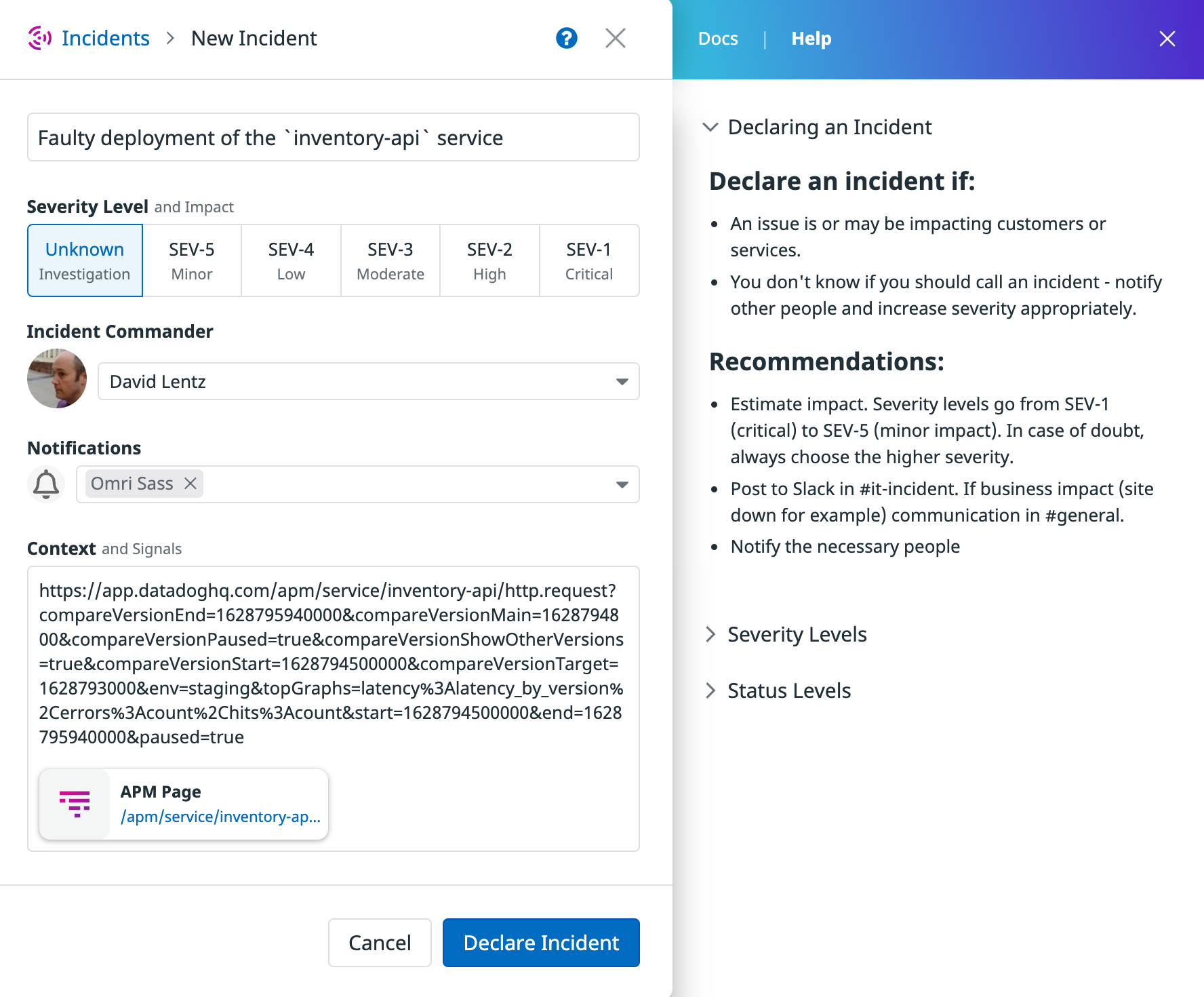Close the New Incident form
Viewport: 1204px width, 997px height.
point(615,38)
